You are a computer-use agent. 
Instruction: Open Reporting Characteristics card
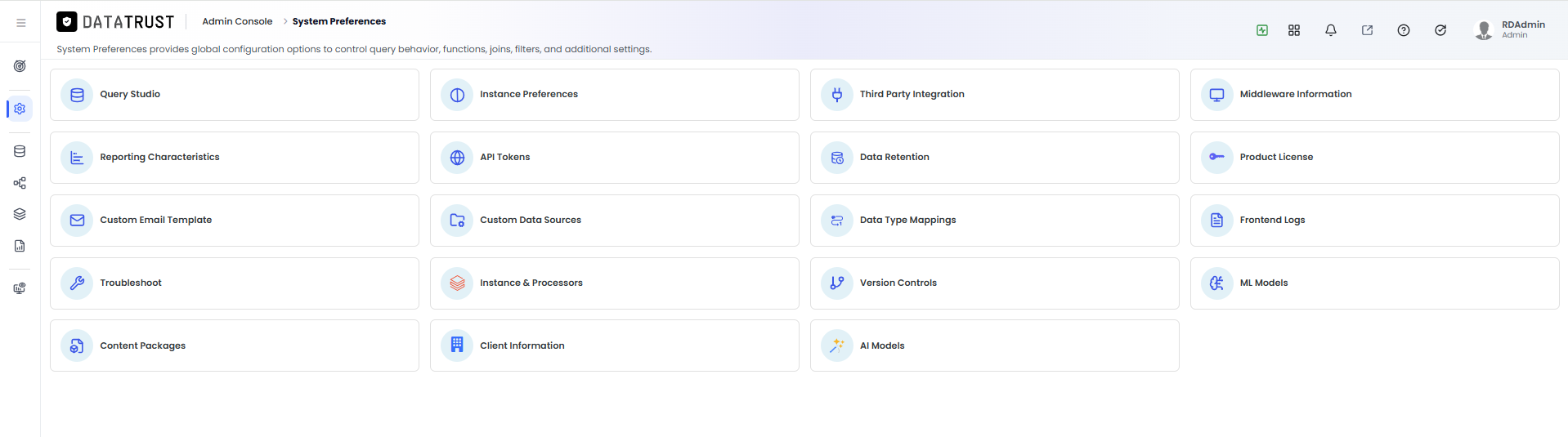point(235,158)
